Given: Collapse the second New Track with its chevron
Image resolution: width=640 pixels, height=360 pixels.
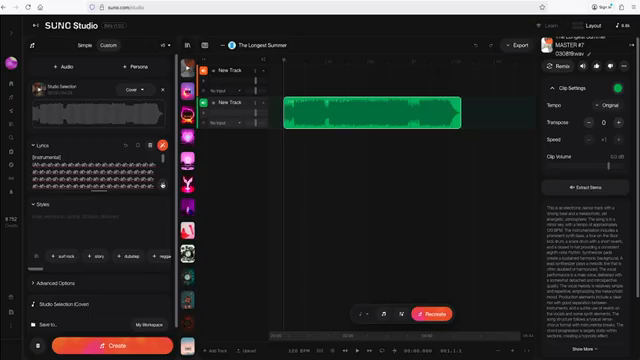Looking at the screenshot, I should coord(263,103).
